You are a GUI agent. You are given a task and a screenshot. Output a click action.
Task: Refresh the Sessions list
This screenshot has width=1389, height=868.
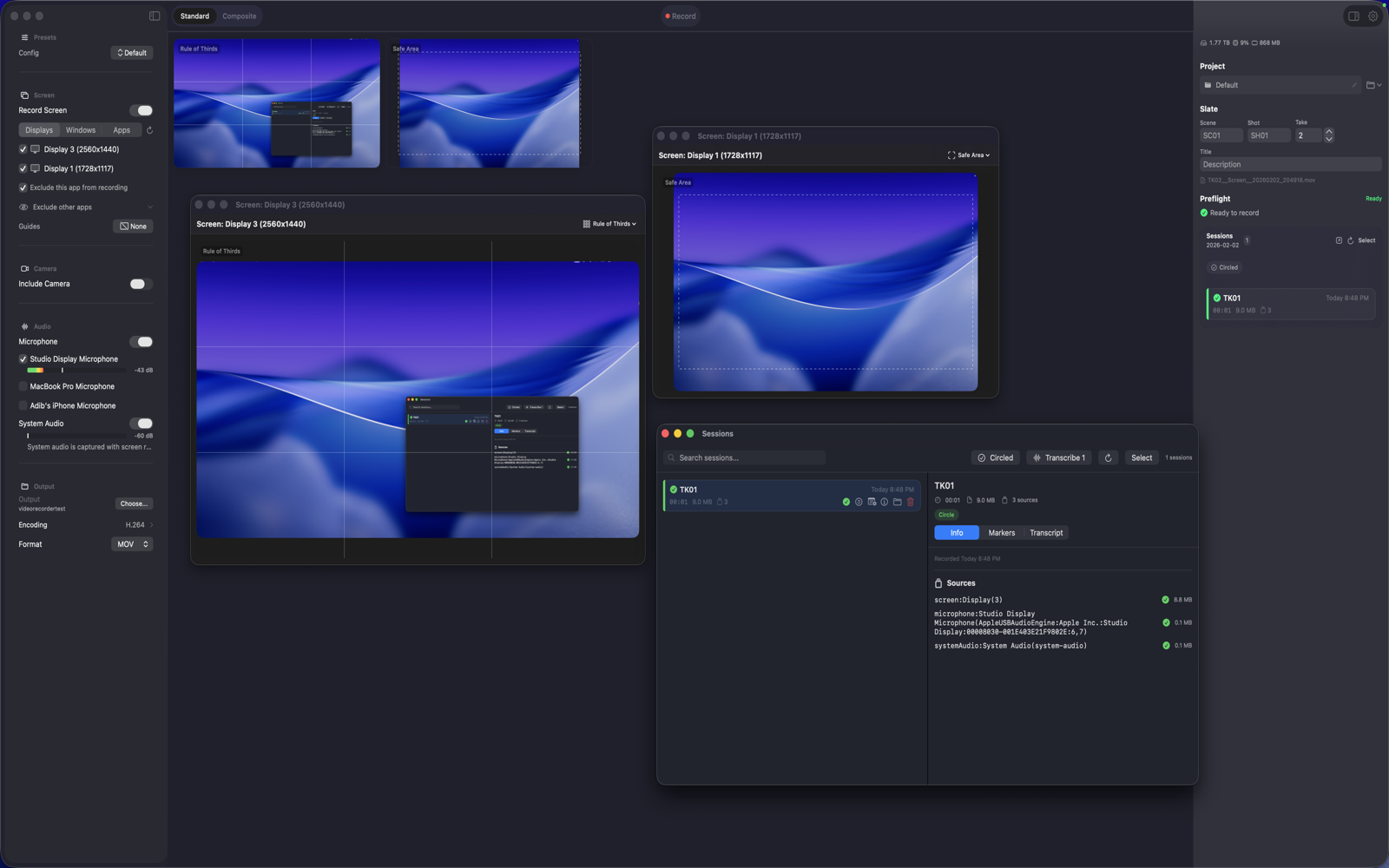1109,457
